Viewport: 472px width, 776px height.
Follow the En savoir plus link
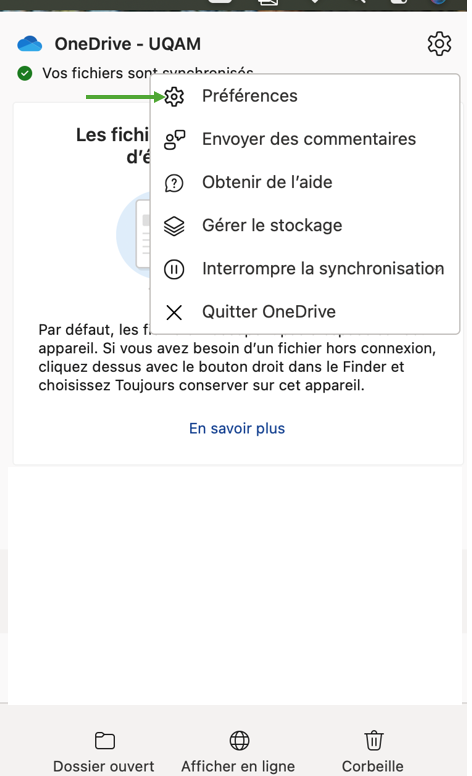[x=237, y=428]
